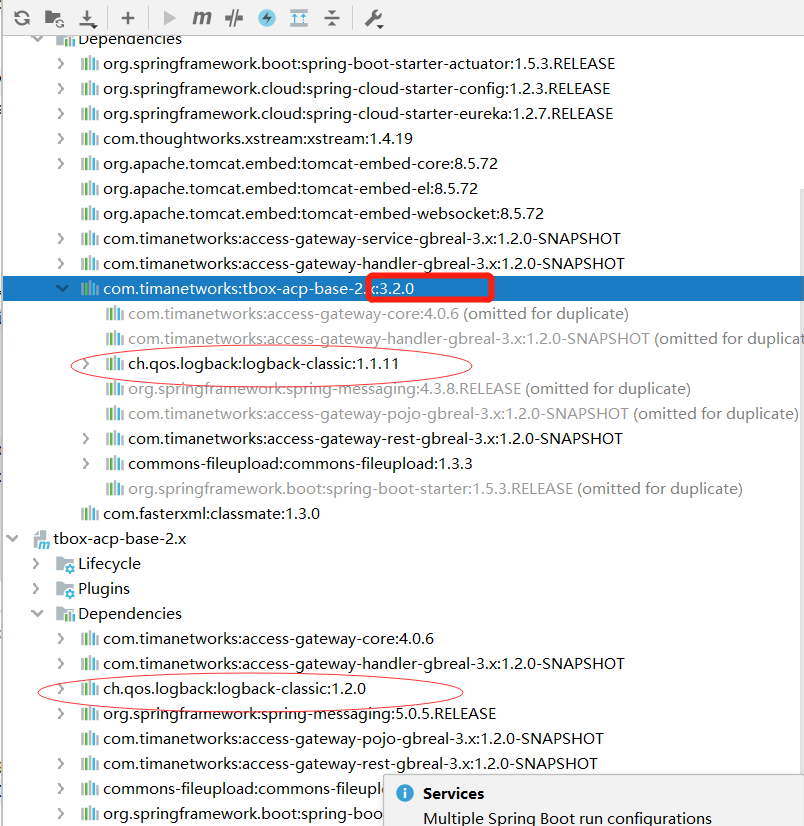Viewport: 804px width, 826px height.
Task: Select tomcat-embed-el:8.5.72 dependency row
Action: [403, 189]
